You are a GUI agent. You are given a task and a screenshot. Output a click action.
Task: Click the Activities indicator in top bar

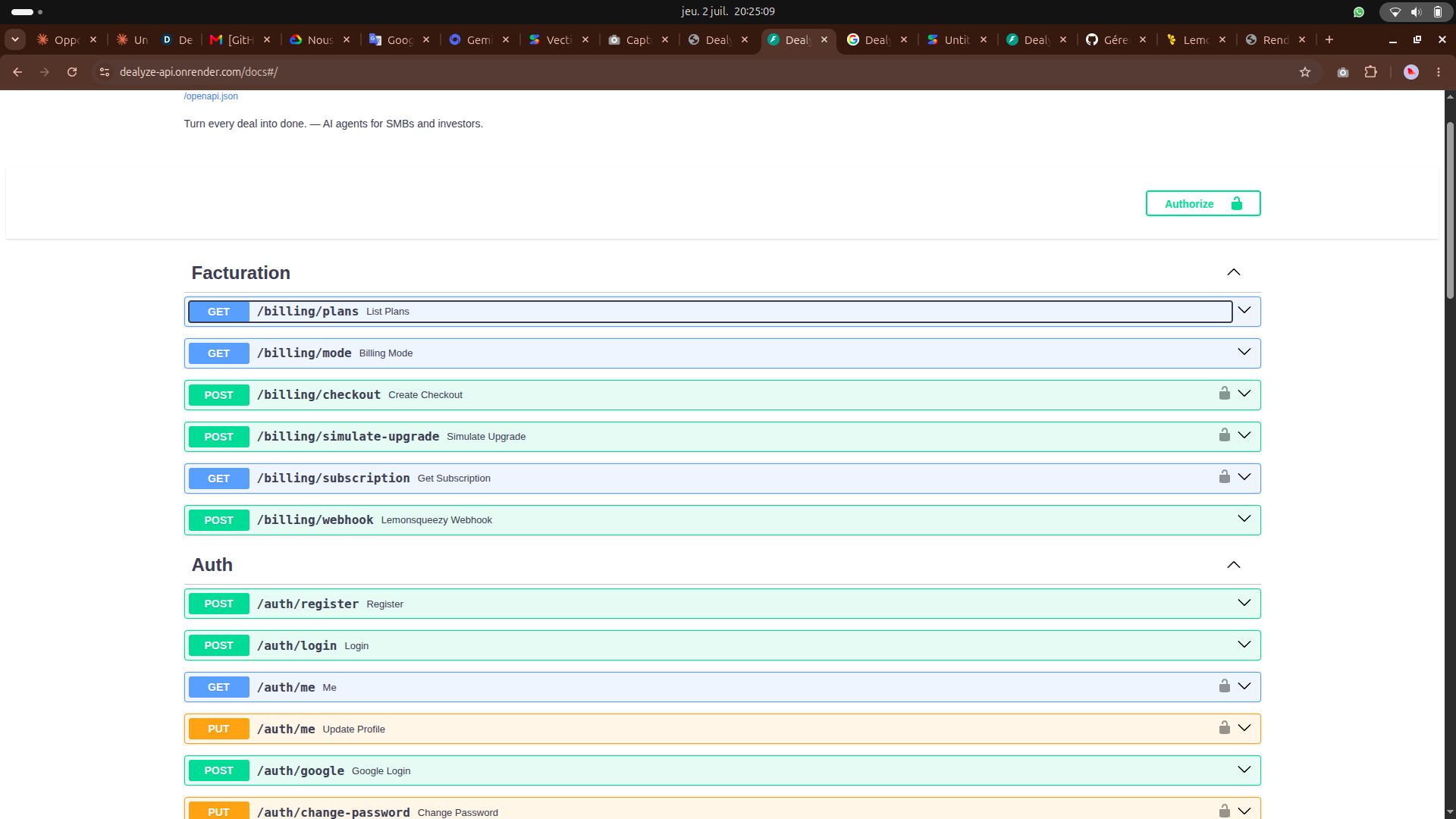click(x=27, y=11)
